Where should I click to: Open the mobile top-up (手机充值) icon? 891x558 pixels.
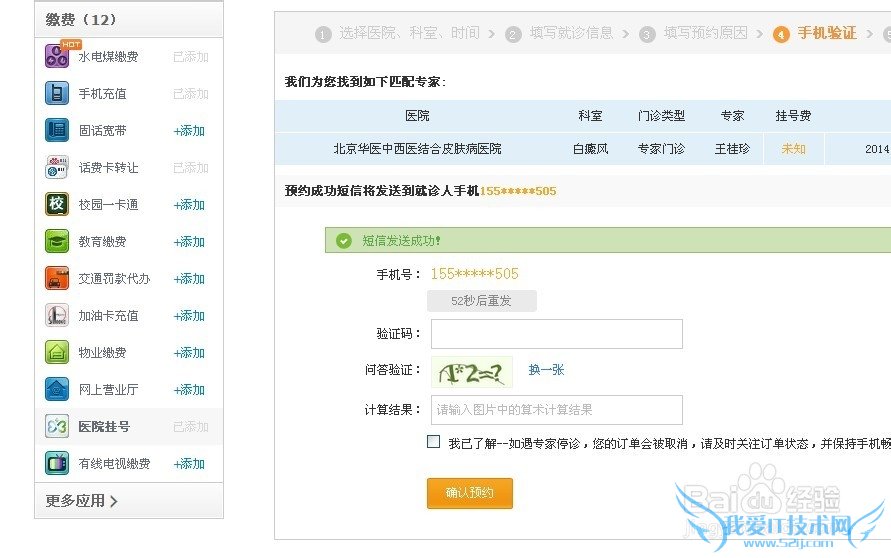click(57, 94)
